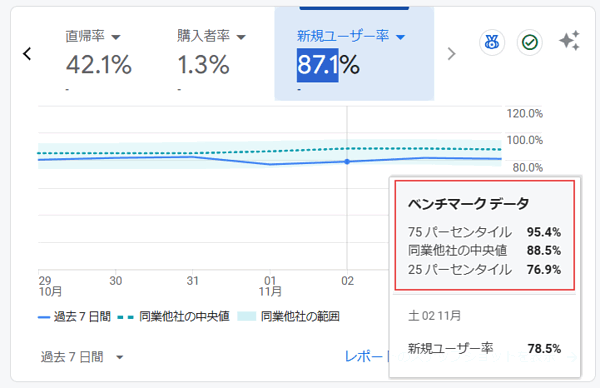The height and width of the screenshot is (388, 600).
Task: Click the previous metrics left arrow
Action: click(x=27, y=54)
